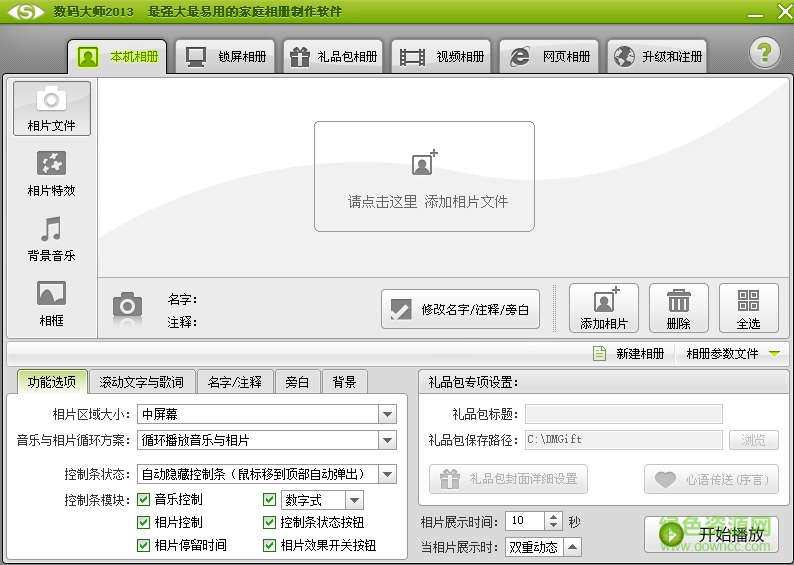This screenshot has height=565, width=794.
Task: Open the 相册参数文件 dropdown menu
Action: [x=733, y=353]
